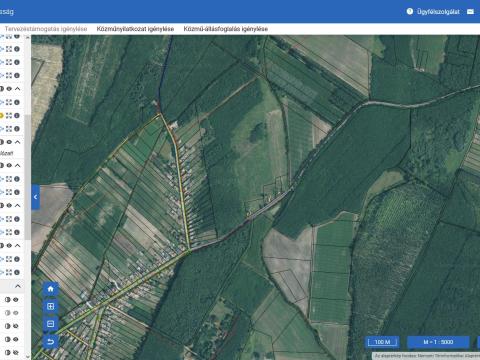
Task: Click the layer panel scrollbar thumb
Action: pos(28,177)
